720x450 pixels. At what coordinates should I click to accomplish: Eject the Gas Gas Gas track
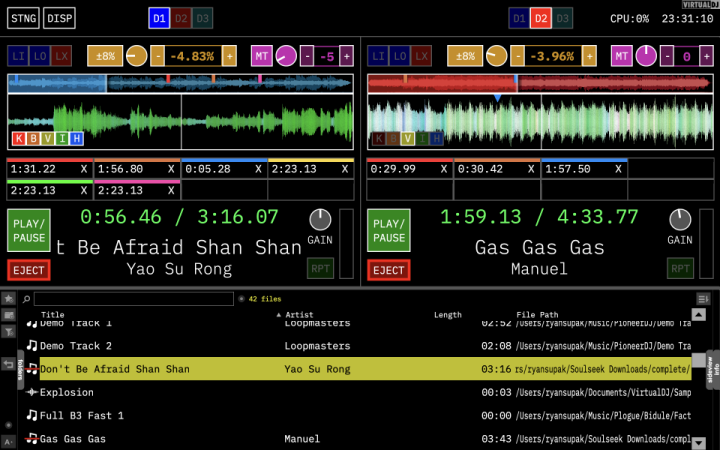pos(389,270)
